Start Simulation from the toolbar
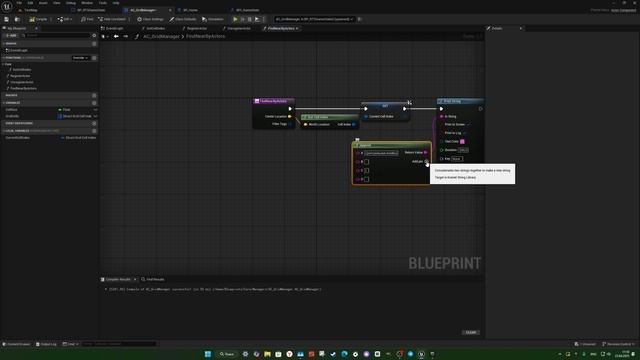 pyautogui.click(x=213, y=19)
